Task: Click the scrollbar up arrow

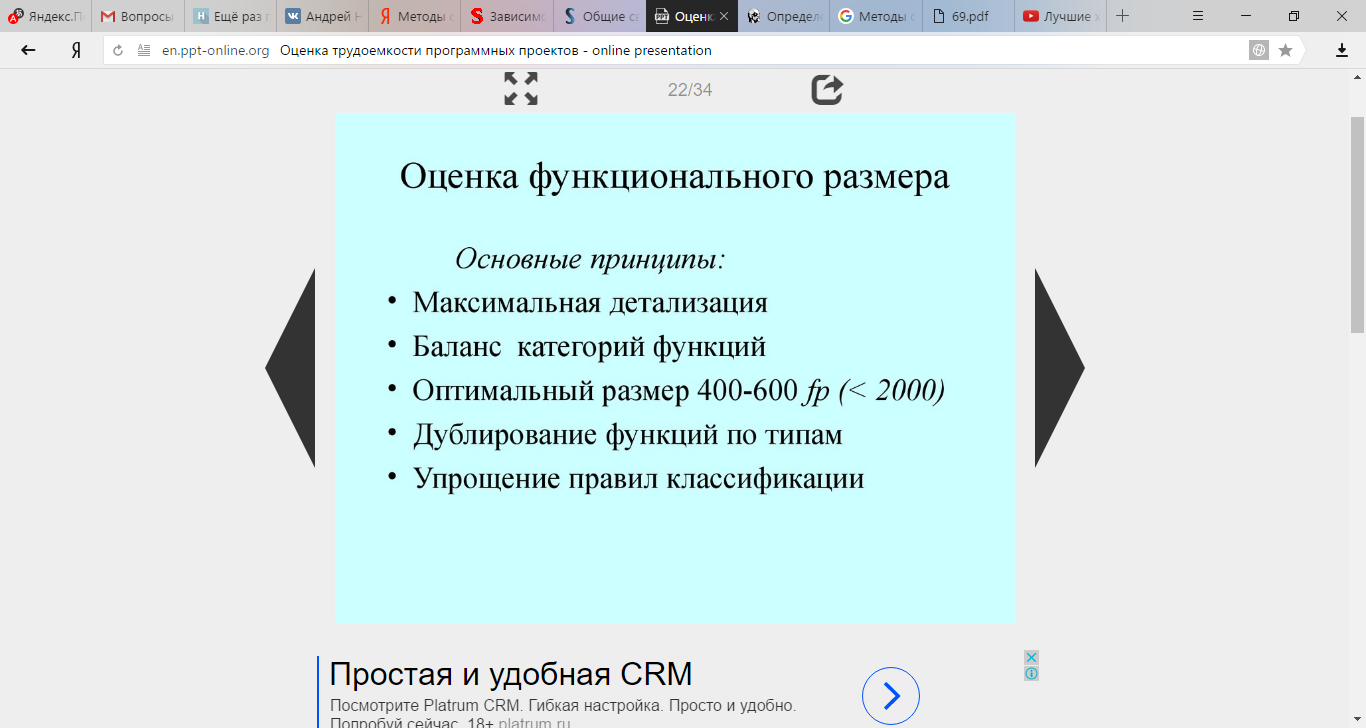Action: click(x=1357, y=77)
